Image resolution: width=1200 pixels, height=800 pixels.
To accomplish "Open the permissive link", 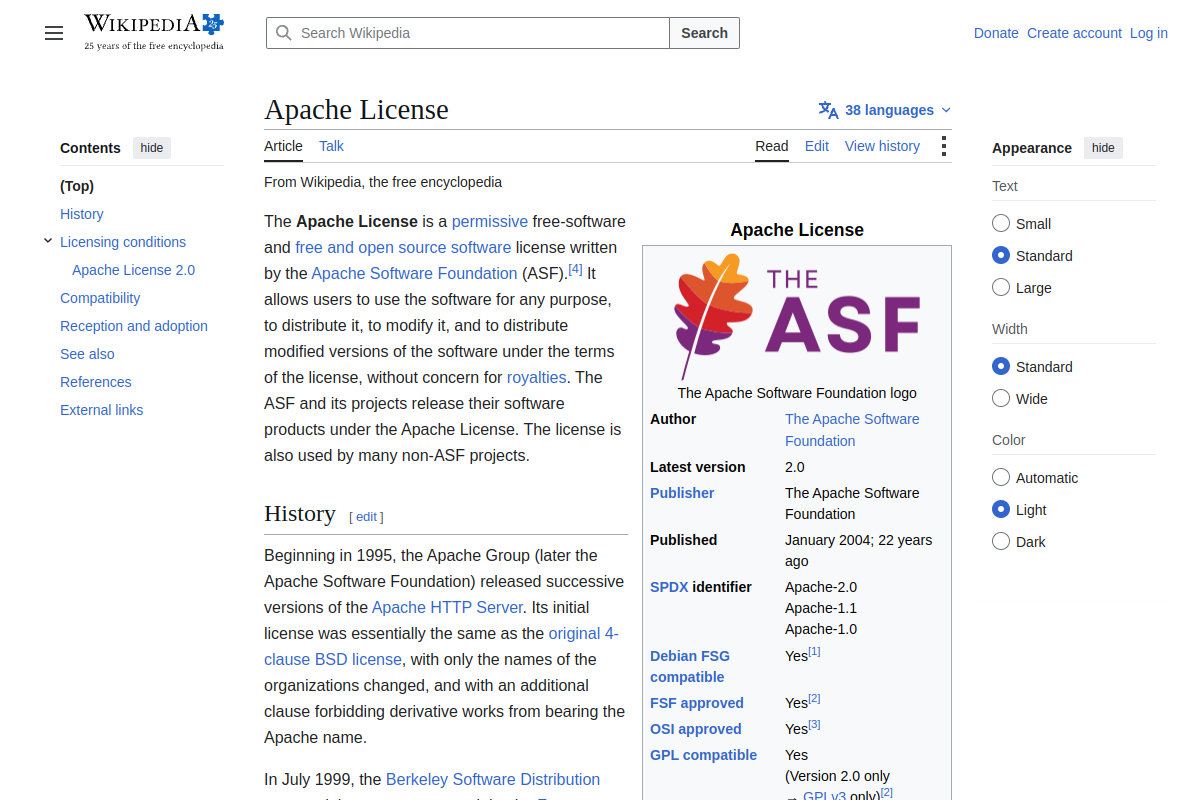I will click(490, 221).
